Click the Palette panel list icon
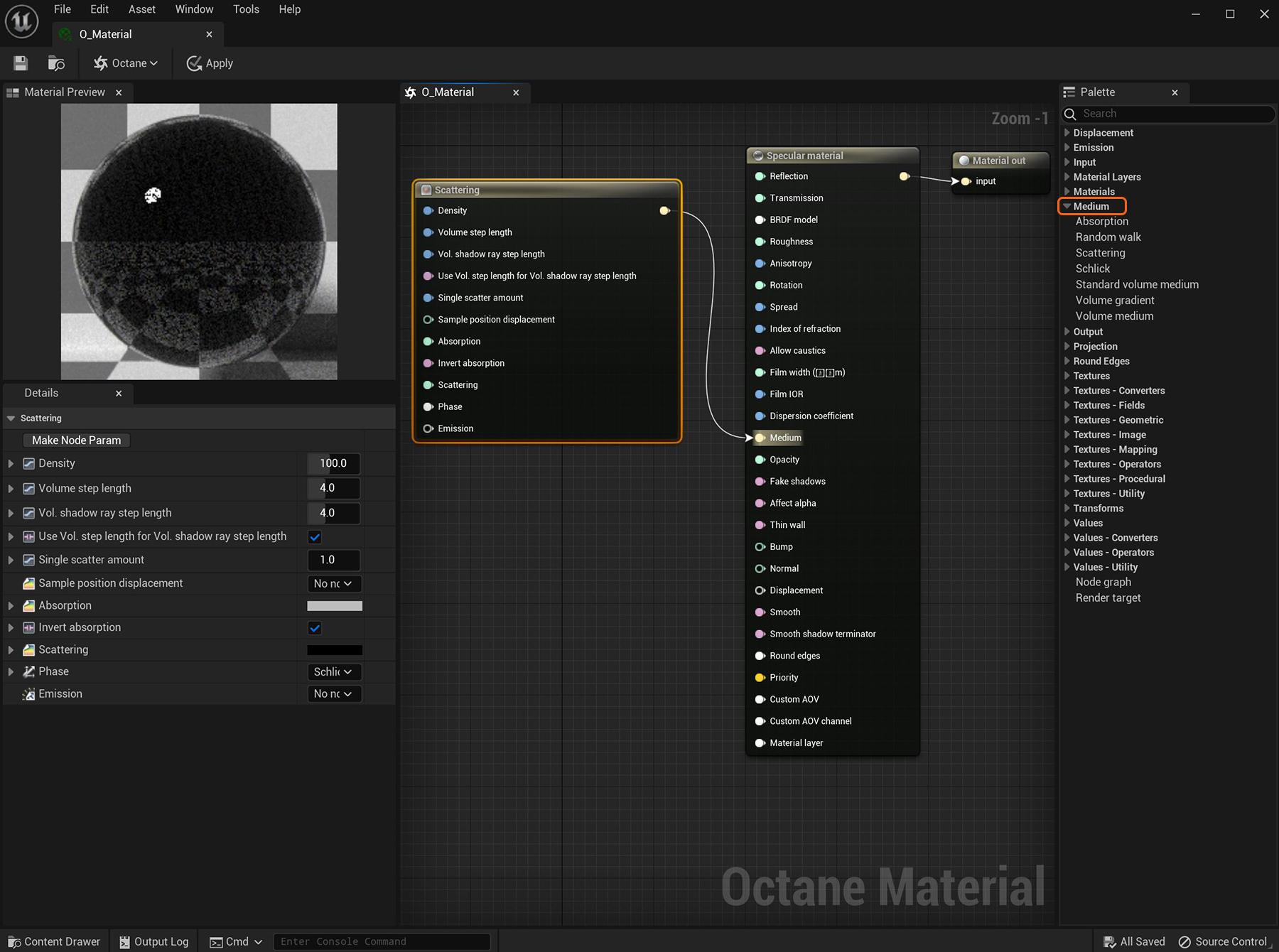This screenshot has height=952, width=1279. pyautogui.click(x=1069, y=92)
